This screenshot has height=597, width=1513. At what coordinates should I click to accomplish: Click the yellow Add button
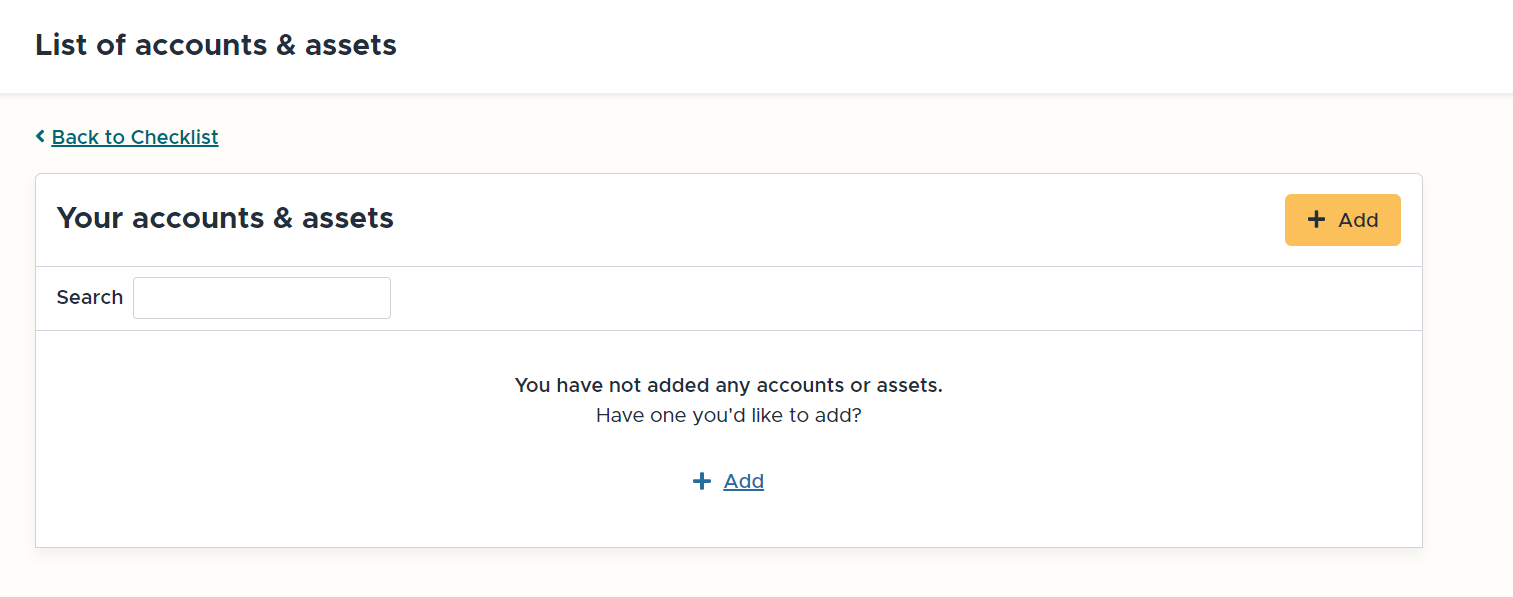pos(1342,220)
